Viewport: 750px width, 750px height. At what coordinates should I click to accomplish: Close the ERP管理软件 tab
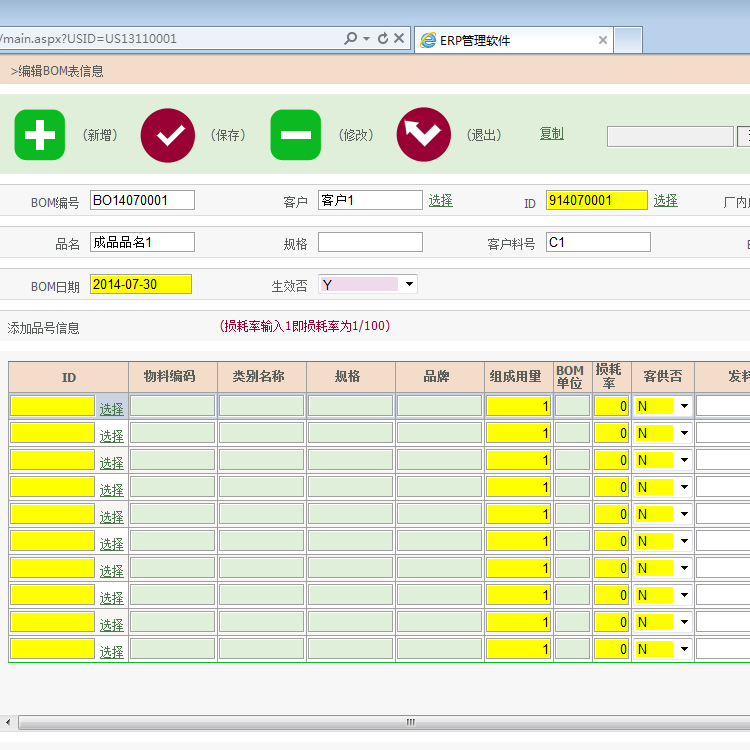tap(603, 40)
